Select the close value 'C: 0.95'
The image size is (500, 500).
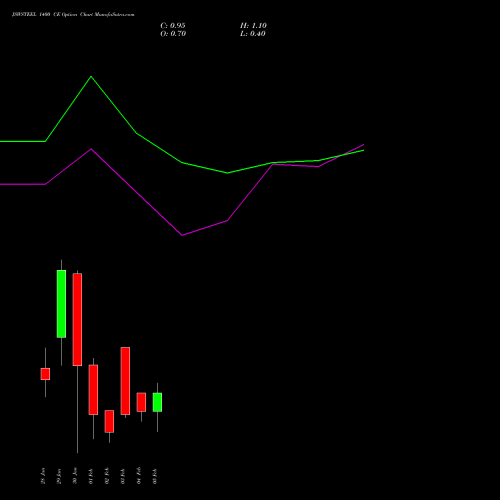[x=173, y=26]
